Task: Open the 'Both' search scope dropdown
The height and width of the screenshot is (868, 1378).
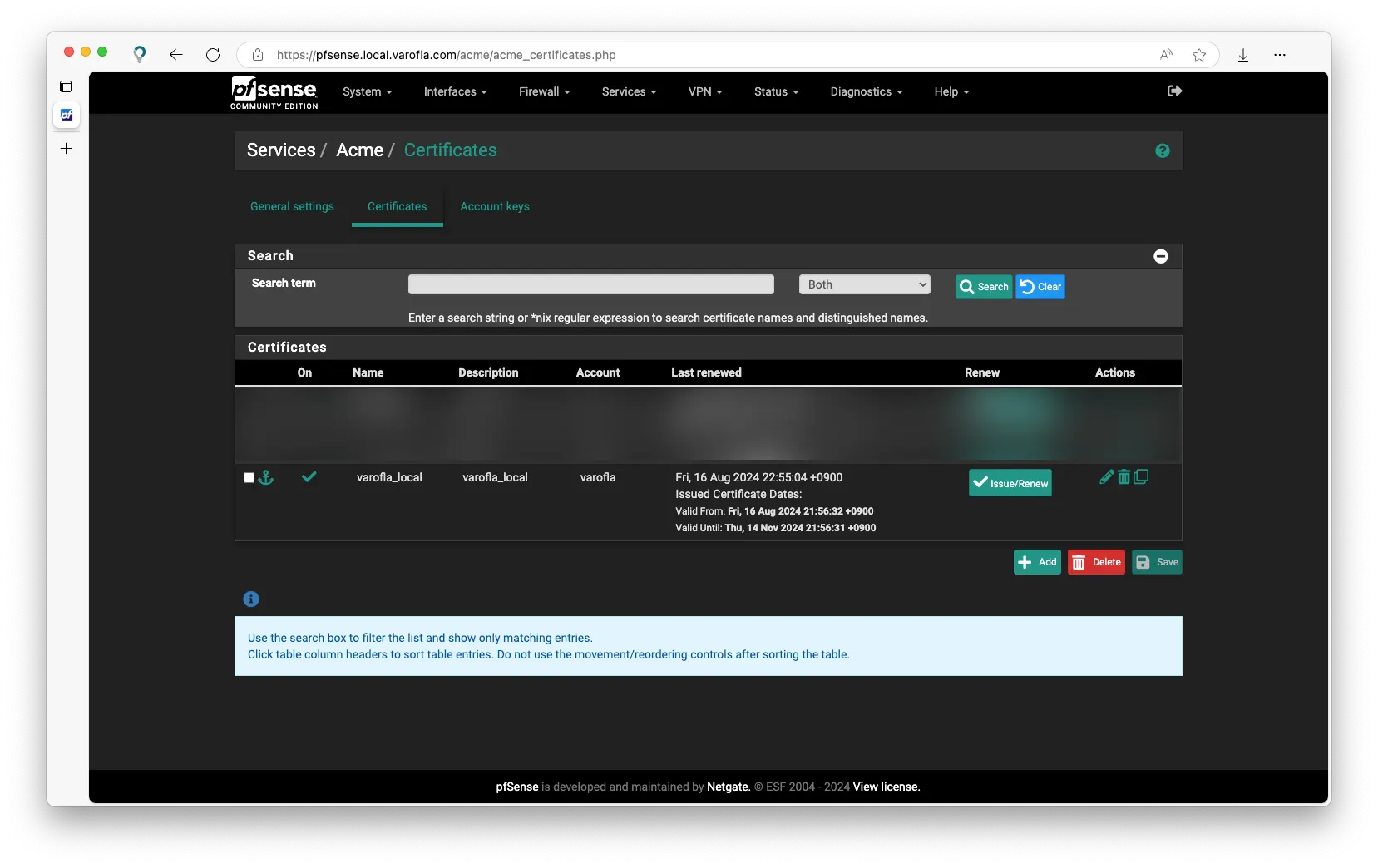Action: click(864, 284)
